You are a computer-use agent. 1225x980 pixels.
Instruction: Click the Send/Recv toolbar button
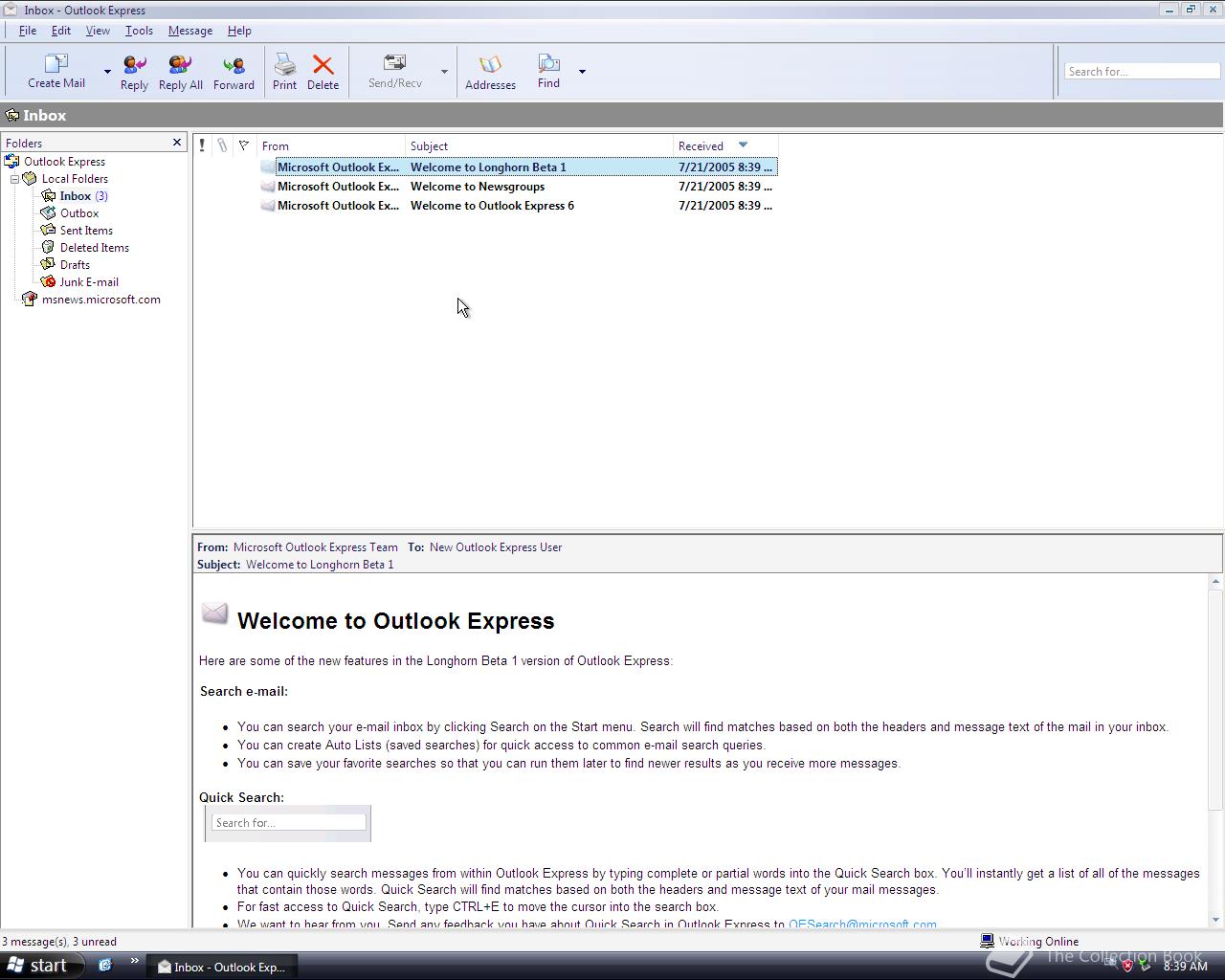395,72
